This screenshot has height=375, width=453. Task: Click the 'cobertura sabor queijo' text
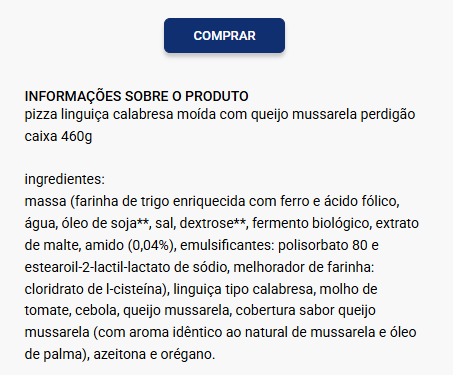point(305,310)
